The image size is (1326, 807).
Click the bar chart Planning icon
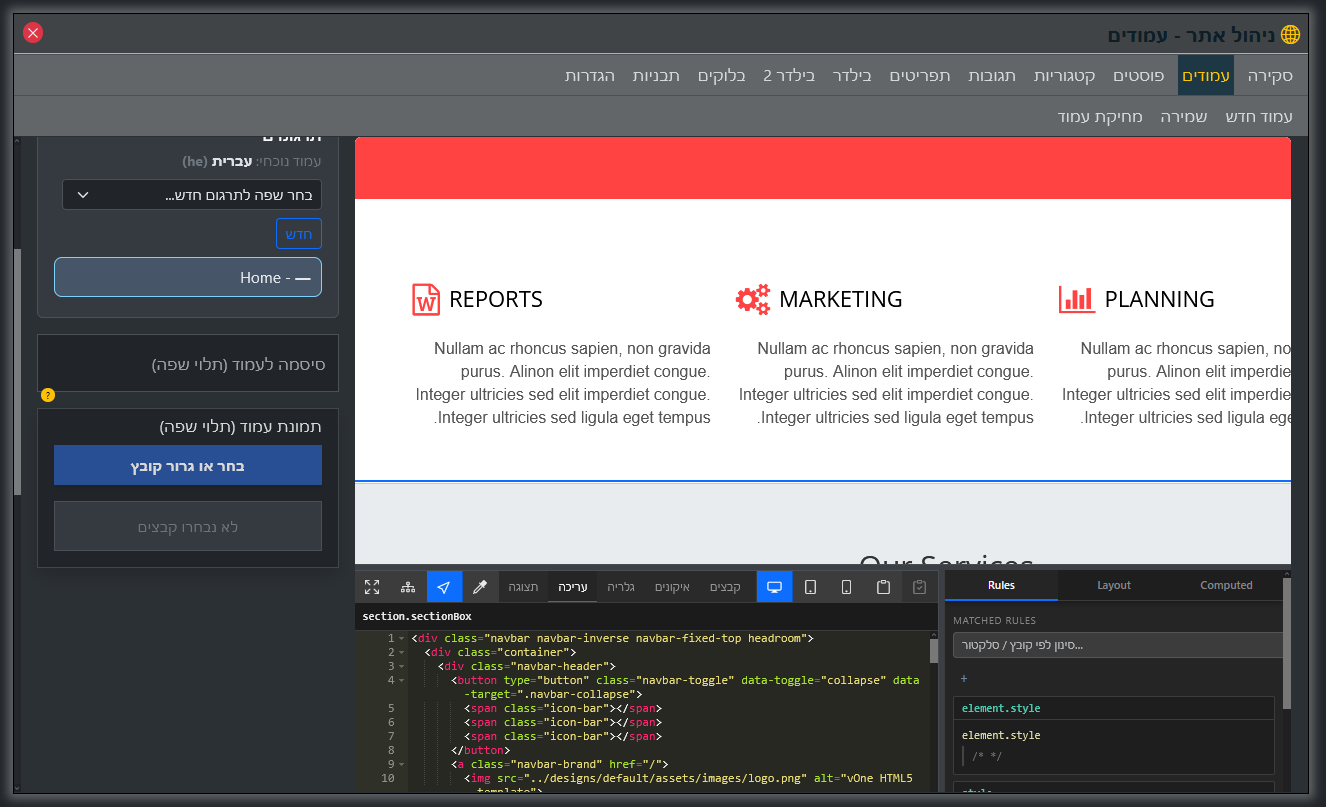pos(1077,299)
